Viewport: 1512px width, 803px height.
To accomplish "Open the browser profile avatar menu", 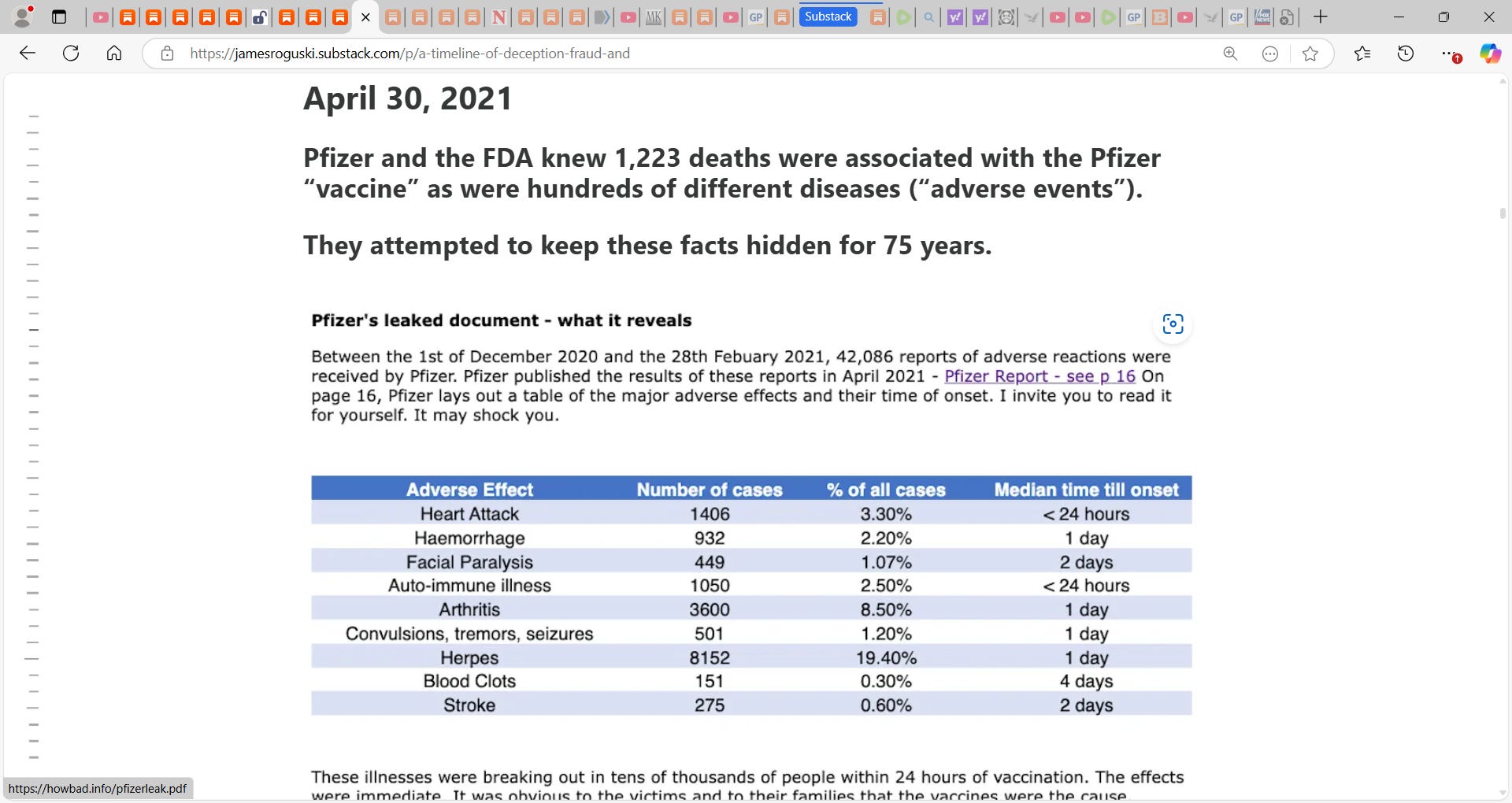I will click(24, 17).
